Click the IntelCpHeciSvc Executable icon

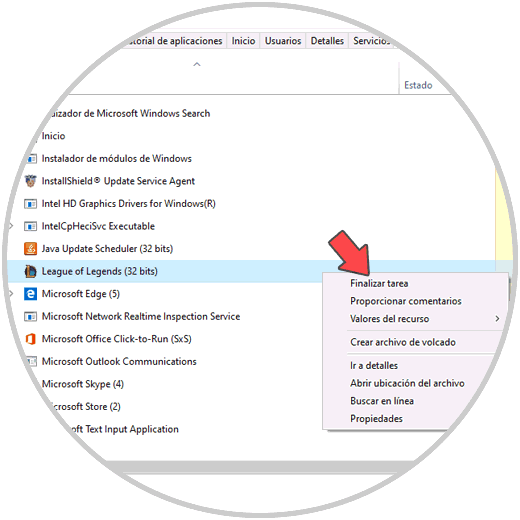pyautogui.click(x=31, y=226)
